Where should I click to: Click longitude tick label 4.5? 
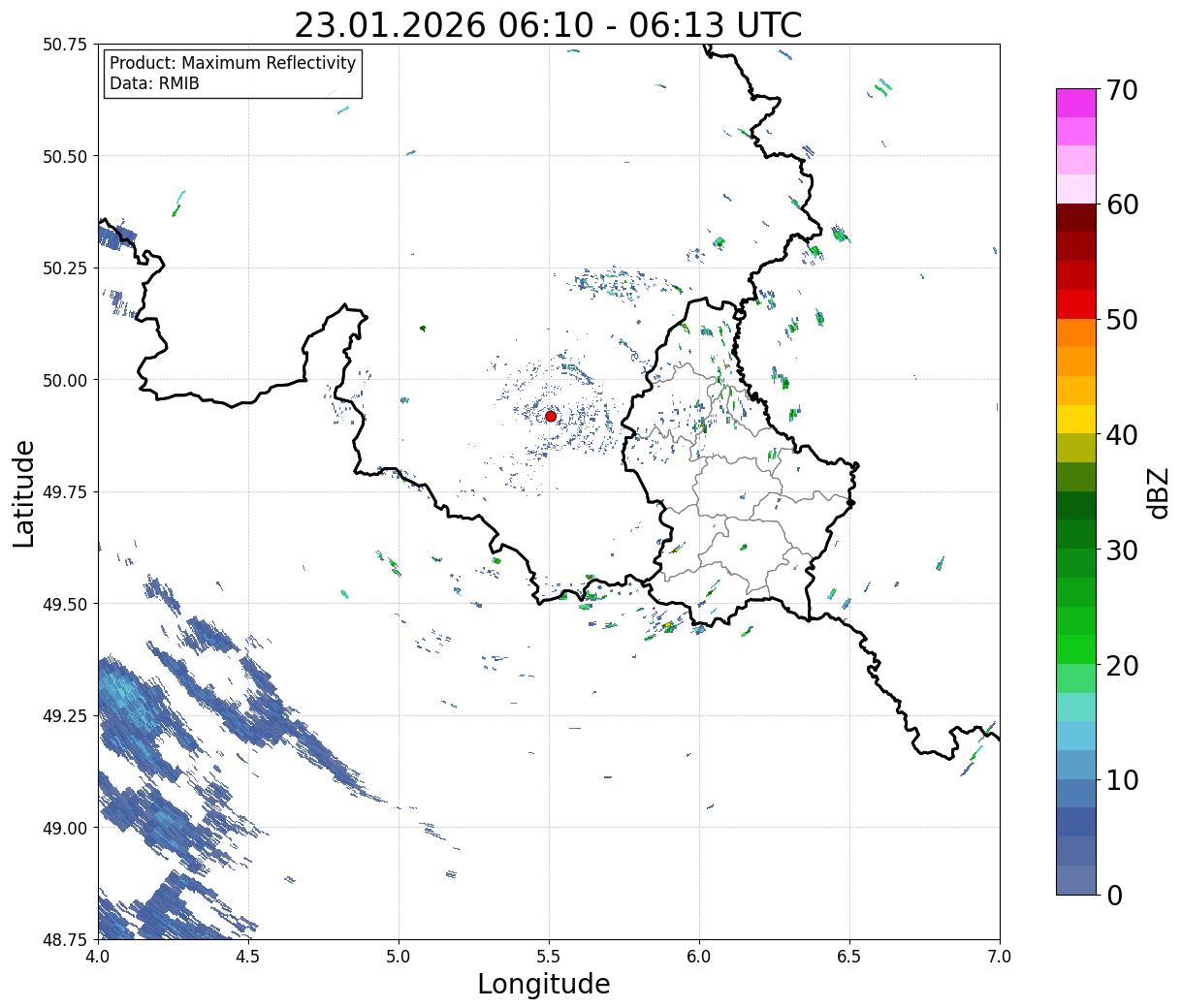coord(248,957)
